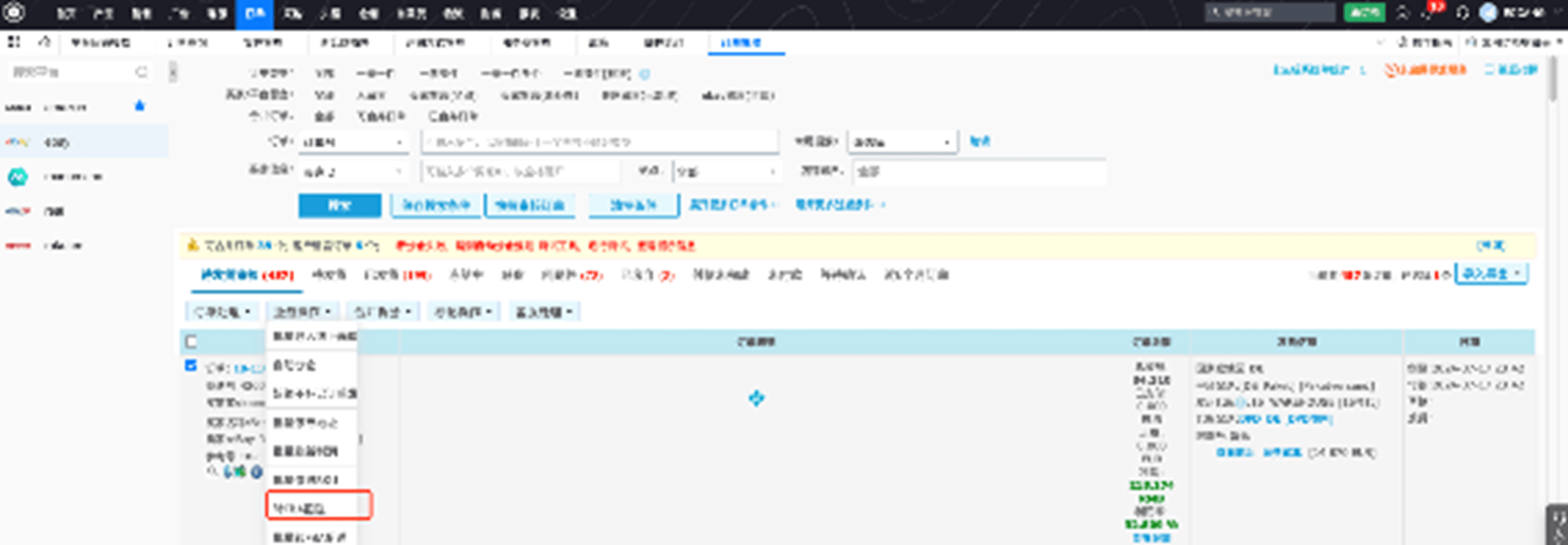Image resolution: width=1568 pixels, height=545 pixels.
Task: Choose the red-outlined item in the open menu
Action: tap(318, 506)
